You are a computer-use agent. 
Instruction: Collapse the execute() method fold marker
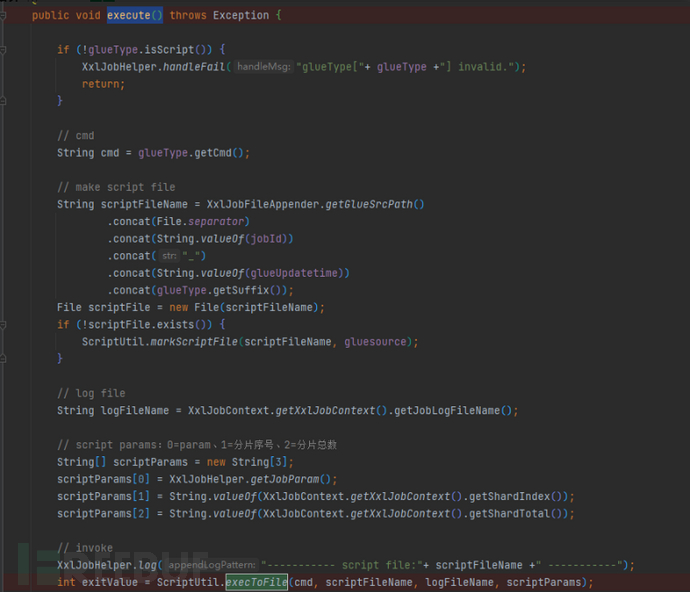3,15
